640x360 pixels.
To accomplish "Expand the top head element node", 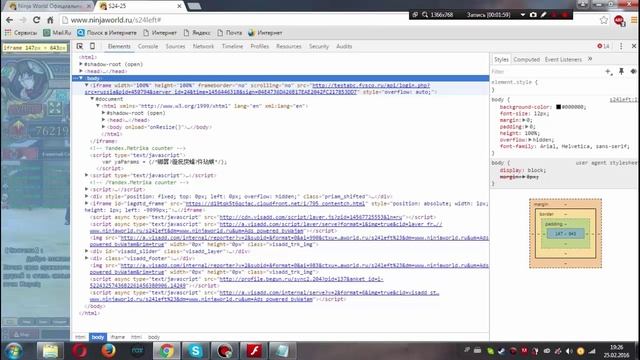I will (x=81, y=71).
